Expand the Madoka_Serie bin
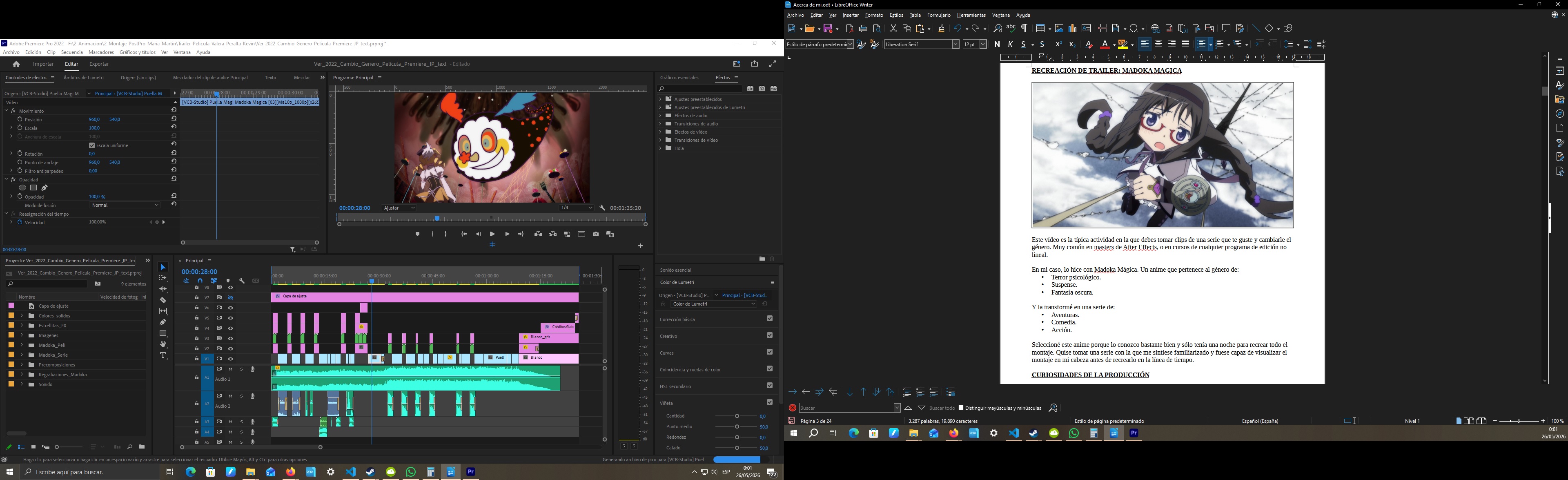Viewport: 1568px width, 480px height. (x=22, y=355)
